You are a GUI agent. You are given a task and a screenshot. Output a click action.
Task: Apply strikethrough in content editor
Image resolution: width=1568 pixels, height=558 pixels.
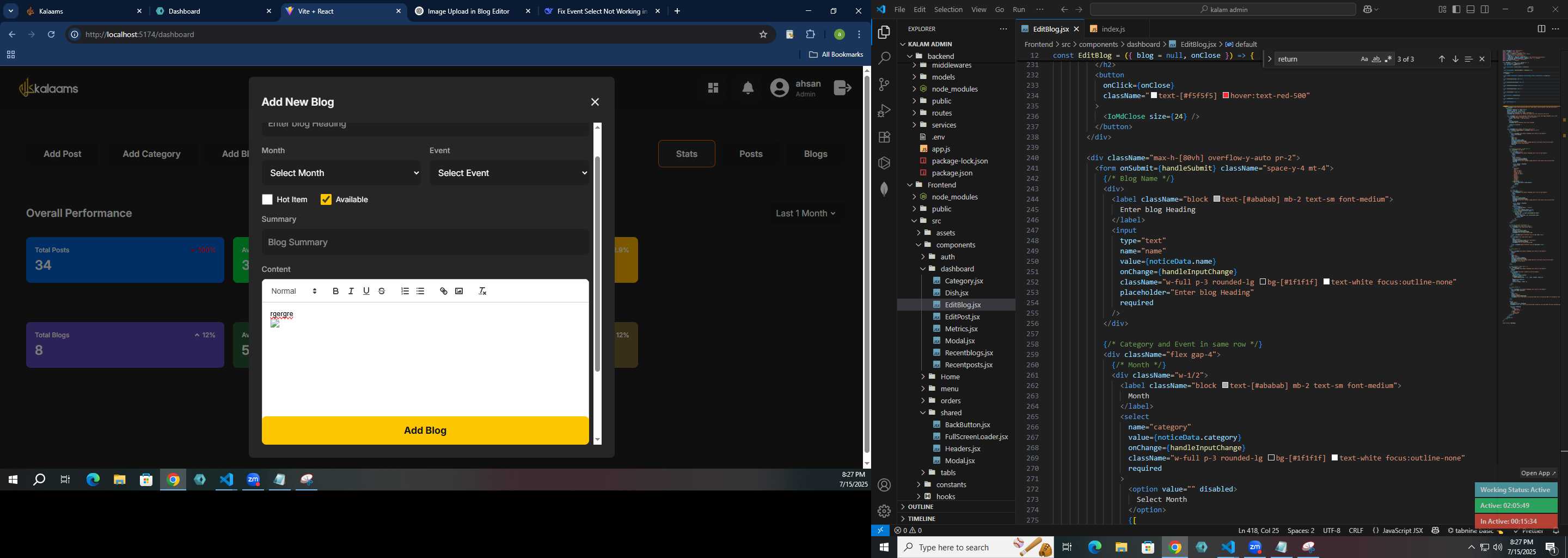coord(382,291)
